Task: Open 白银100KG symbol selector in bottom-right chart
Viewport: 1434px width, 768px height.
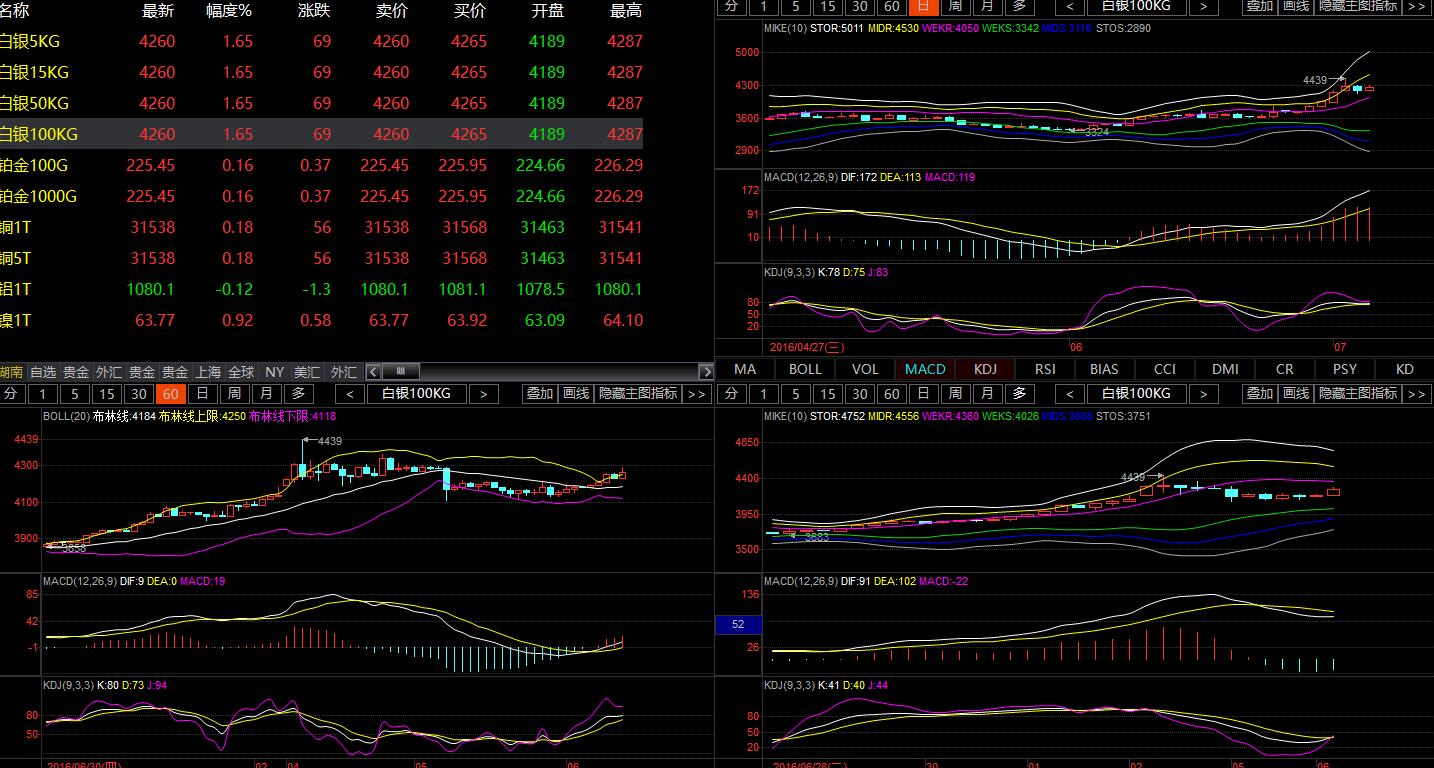Action: [x=1136, y=394]
